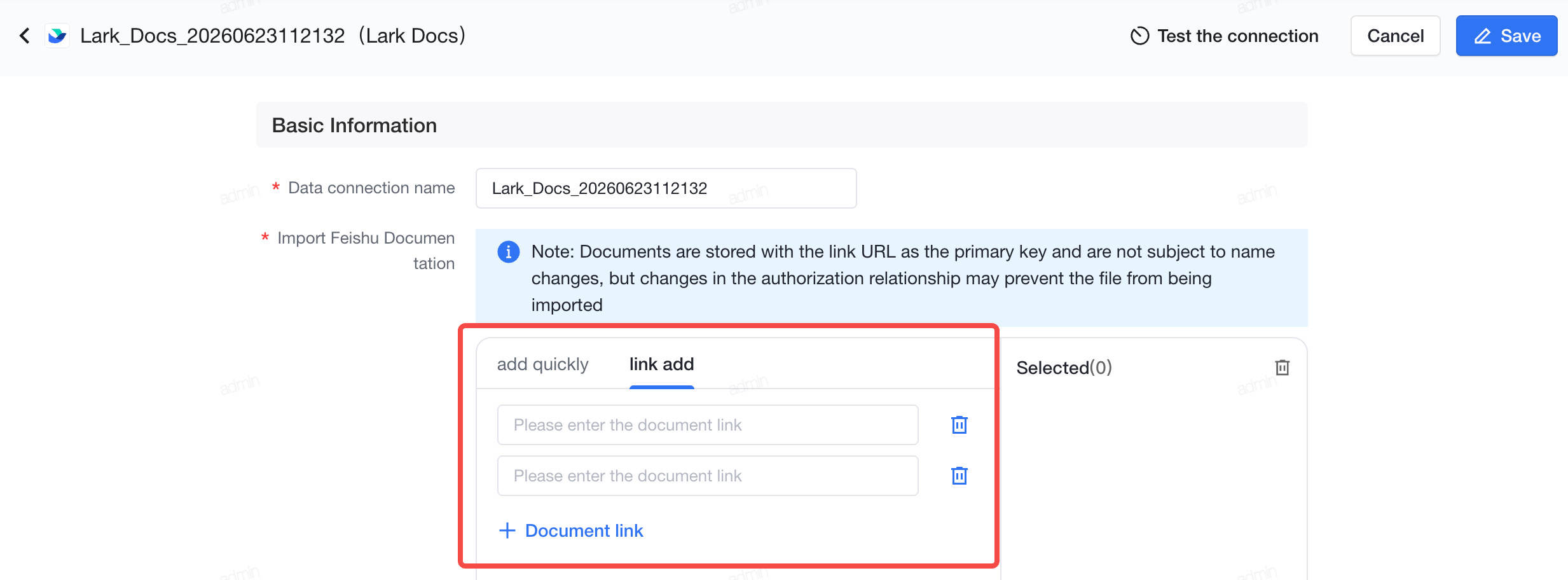
Task: Focus the Data connection name field
Action: click(x=666, y=188)
